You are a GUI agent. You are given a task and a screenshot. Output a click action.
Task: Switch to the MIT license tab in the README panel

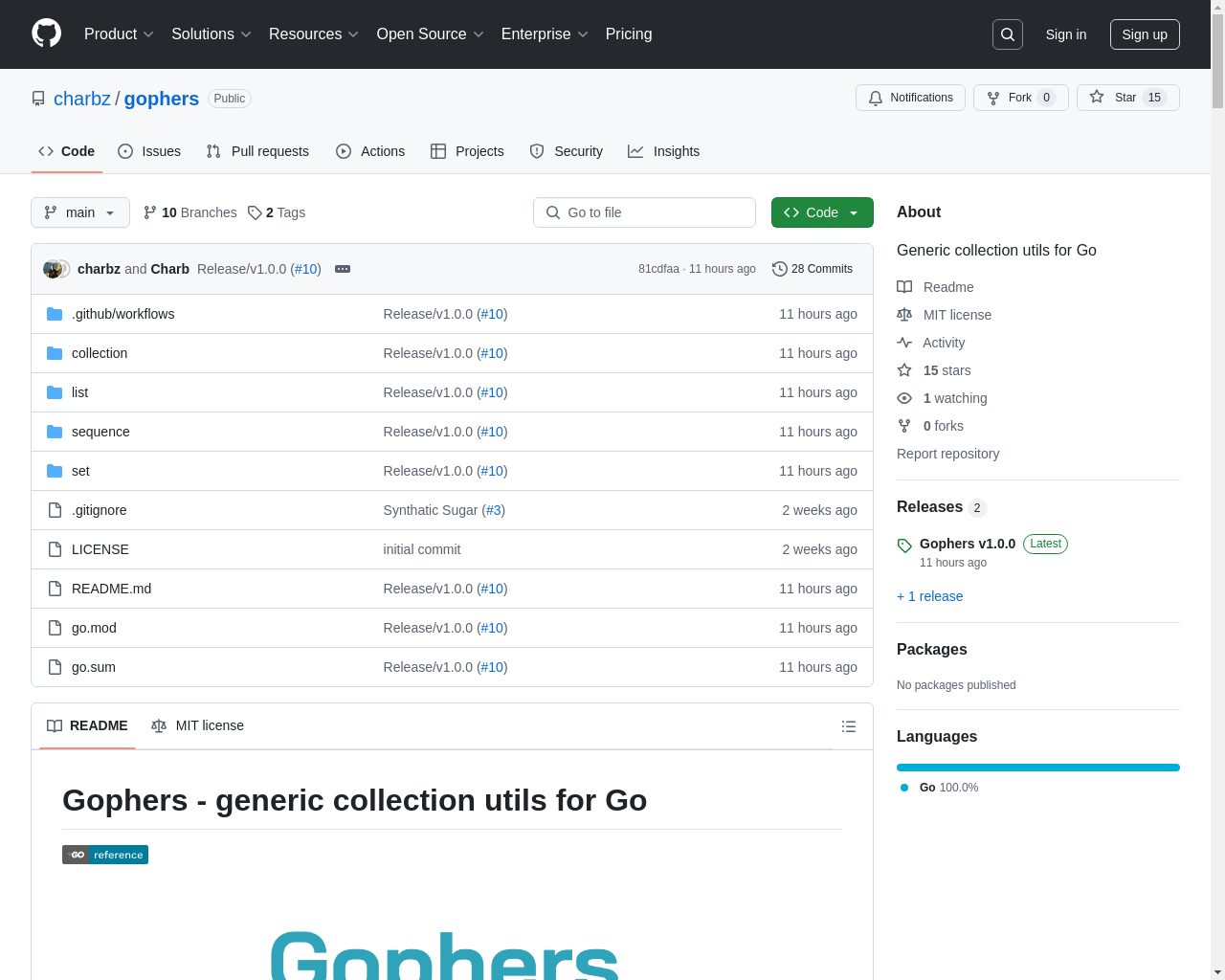point(198,726)
